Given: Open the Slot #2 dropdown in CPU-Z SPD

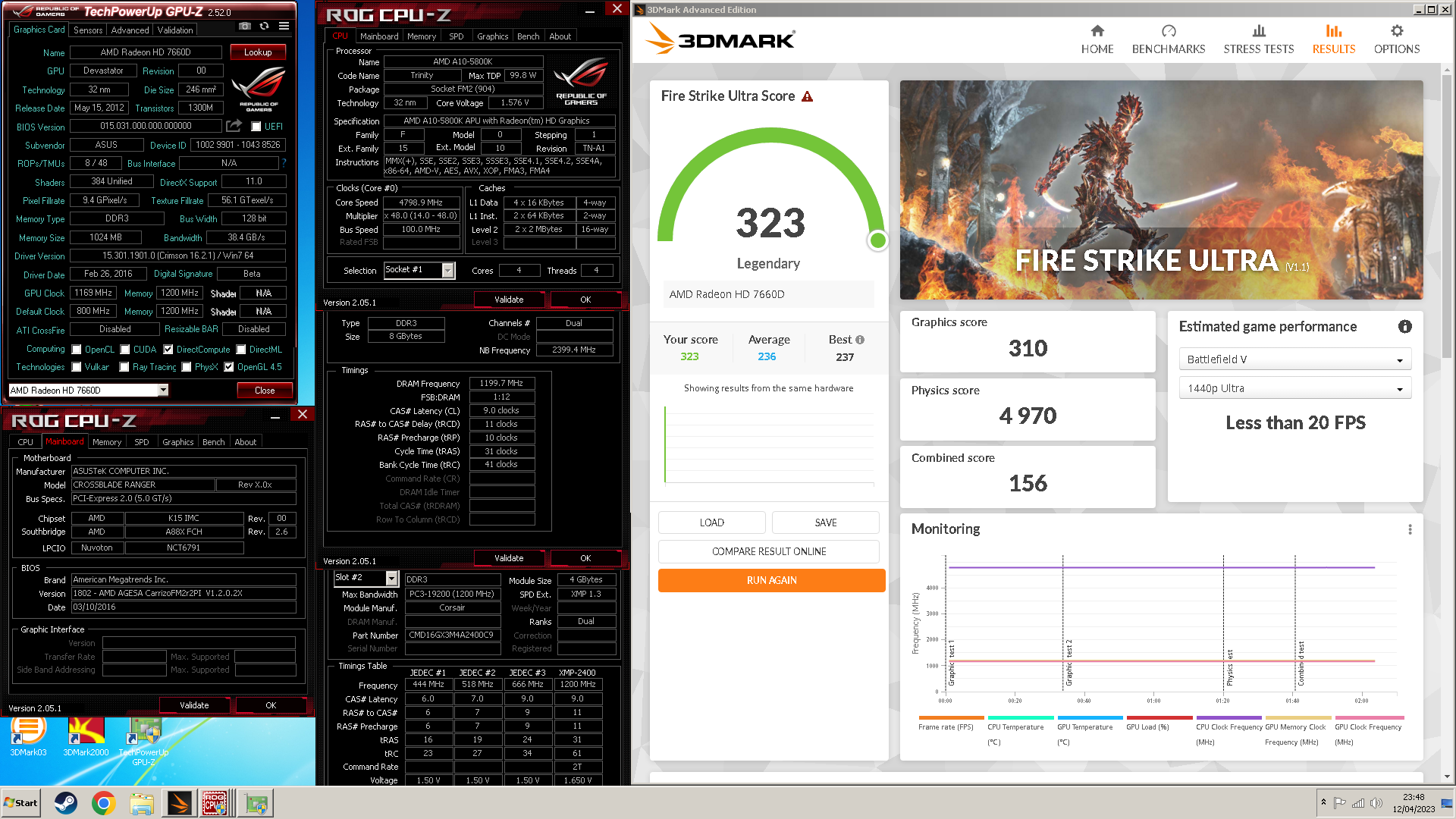Looking at the screenshot, I should 392,579.
